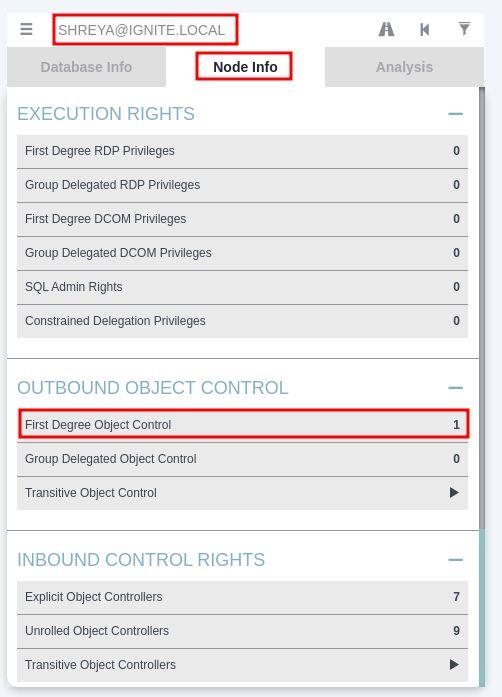Click the SHREYA@IGNITE.LOCAL search field

tap(145, 30)
